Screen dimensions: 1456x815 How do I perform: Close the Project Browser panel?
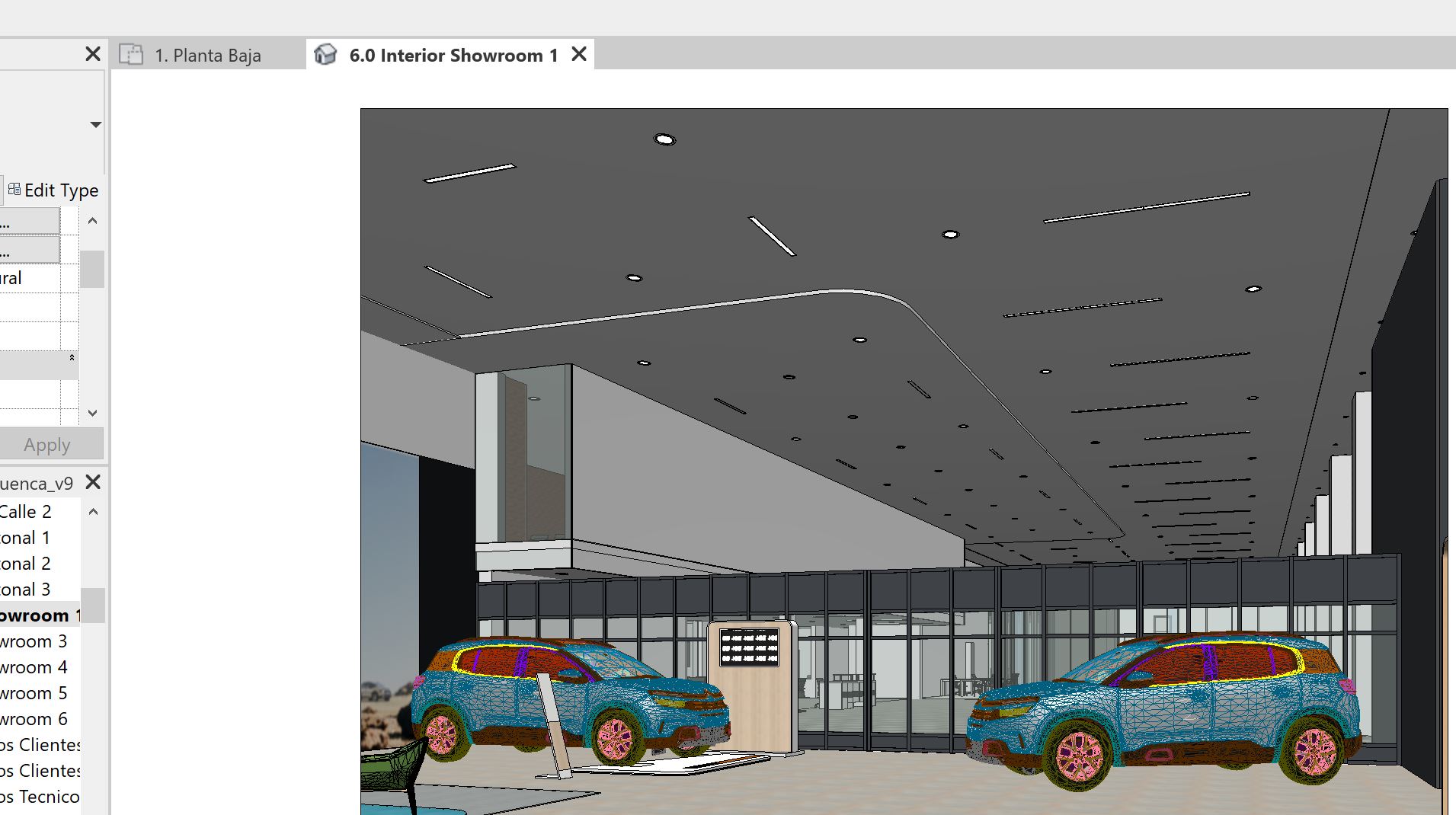92,482
